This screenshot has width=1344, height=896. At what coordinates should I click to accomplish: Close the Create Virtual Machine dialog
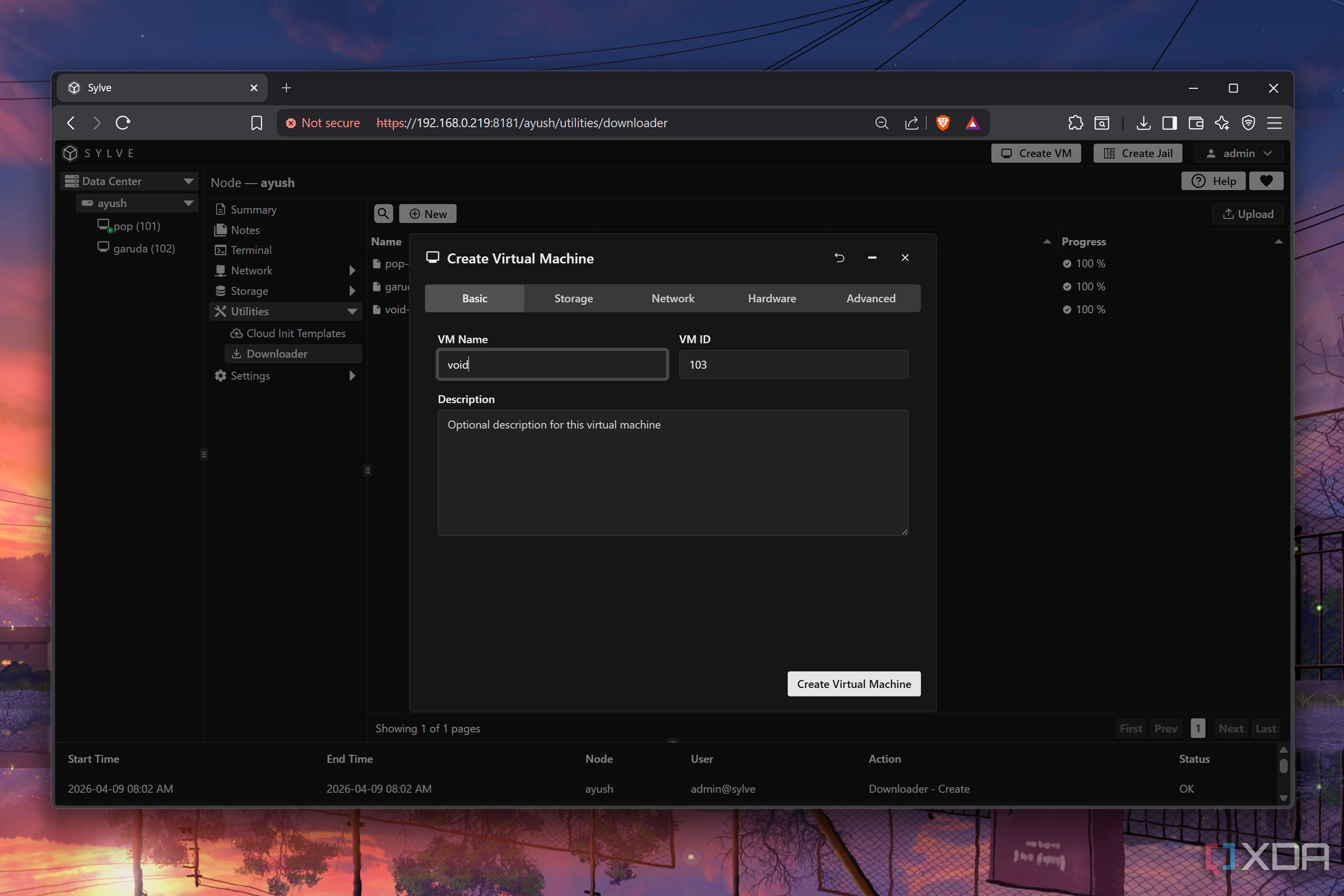[905, 258]
